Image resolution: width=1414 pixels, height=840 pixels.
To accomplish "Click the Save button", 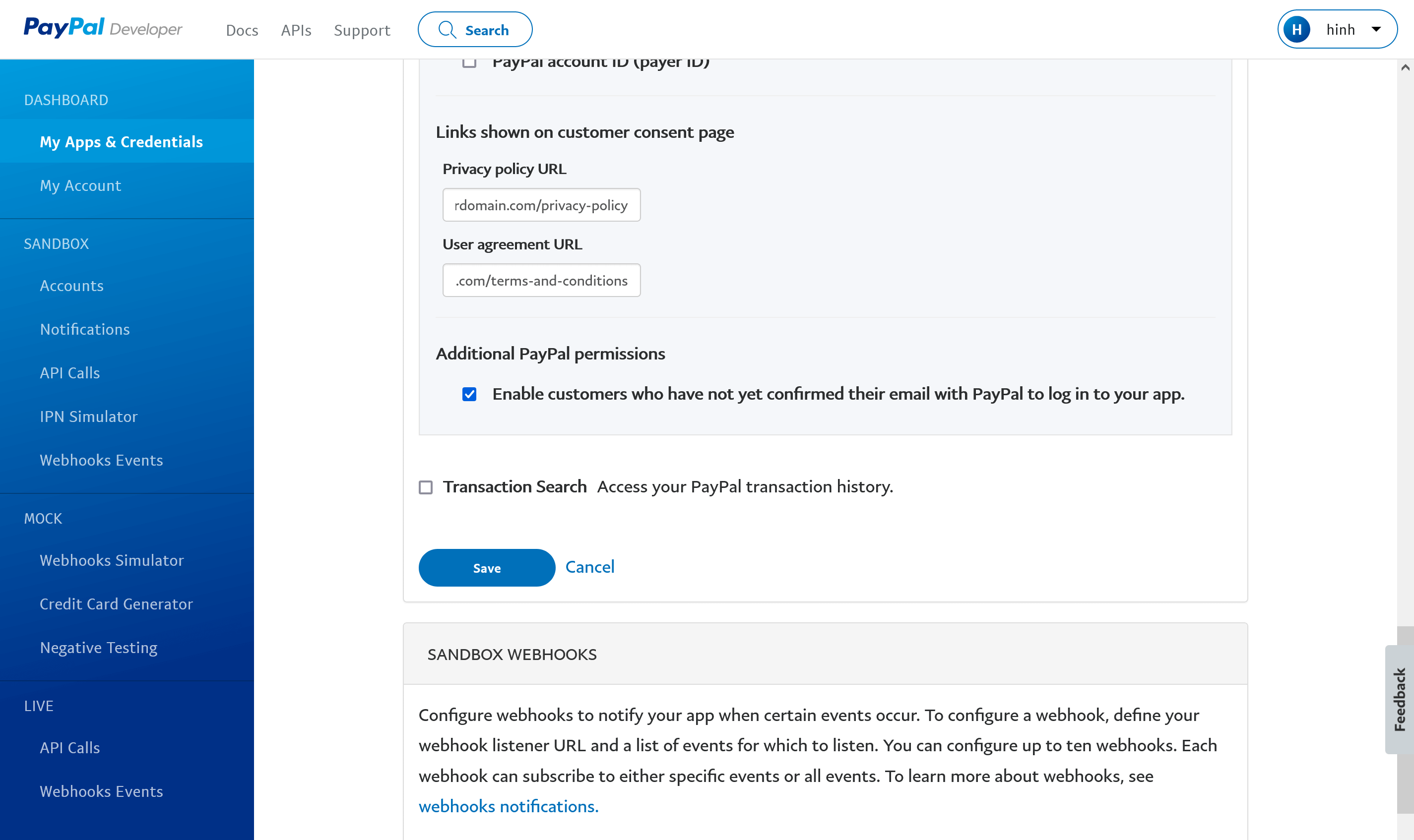I will point(486,568).
